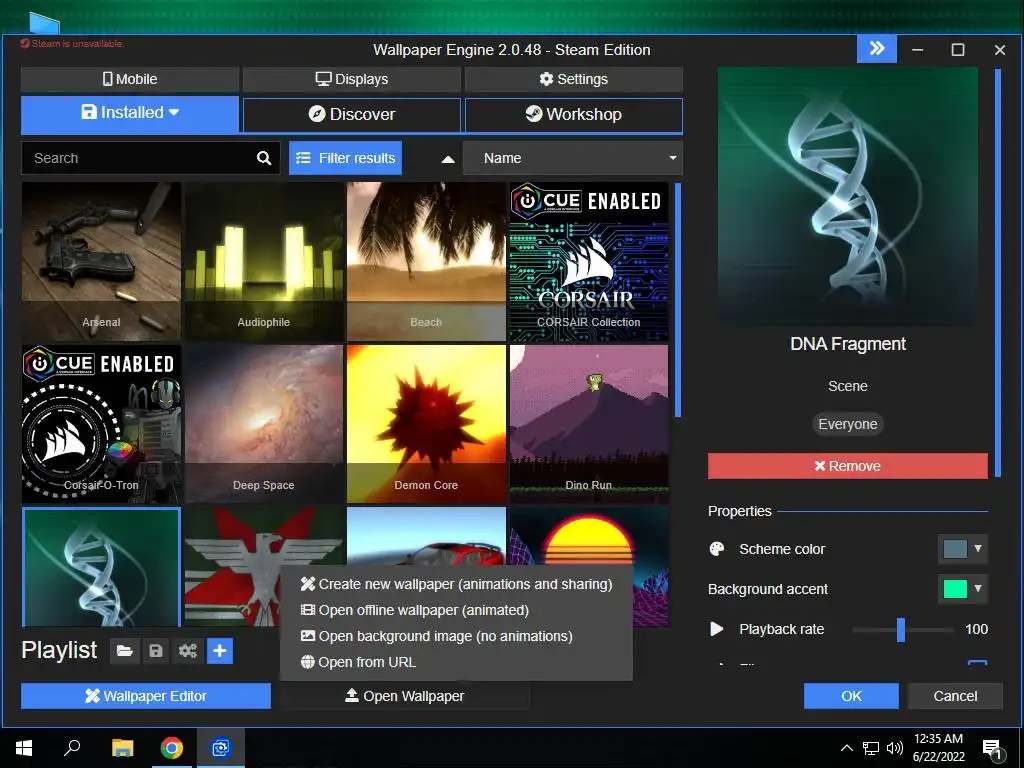The width and height of the screenshot is (1024, 768).
Task: Open the Name sort dropdown
Action: point(573,158)
